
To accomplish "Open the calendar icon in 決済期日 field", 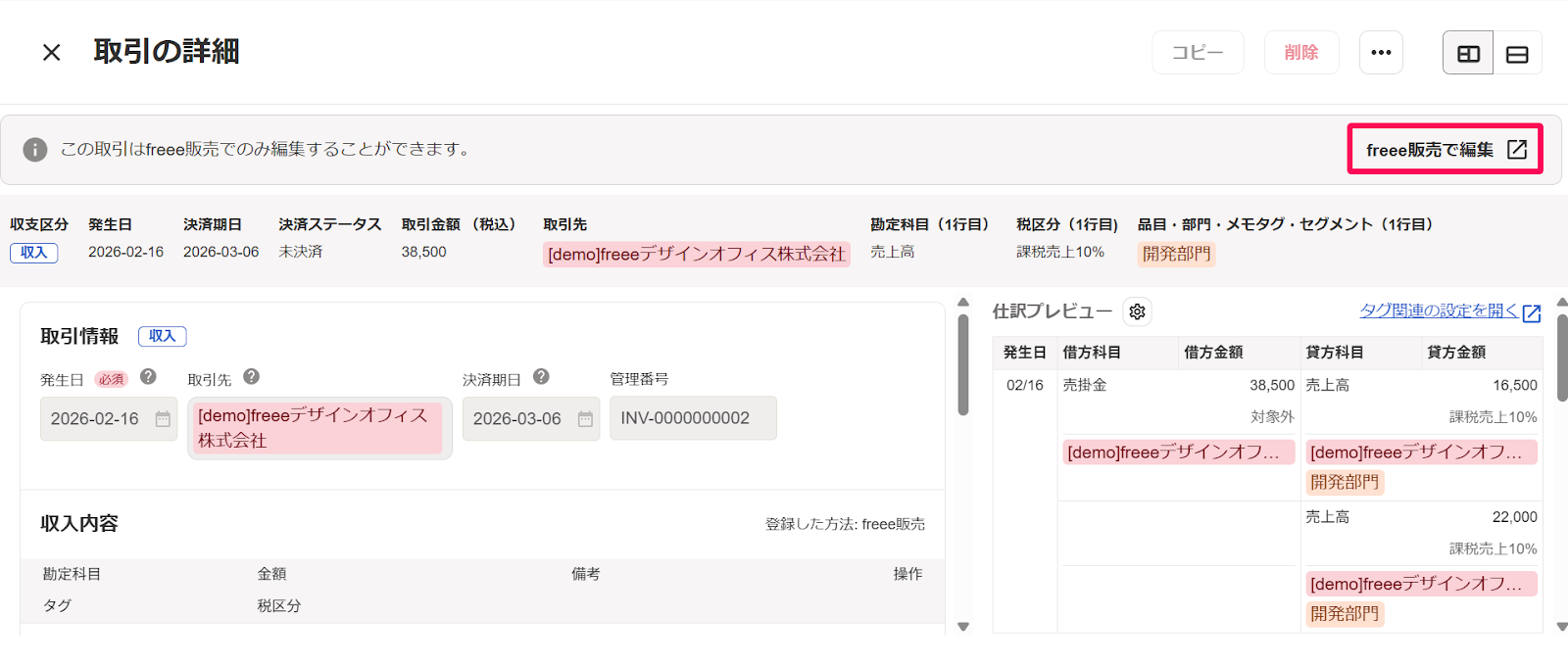I will 585,419.
